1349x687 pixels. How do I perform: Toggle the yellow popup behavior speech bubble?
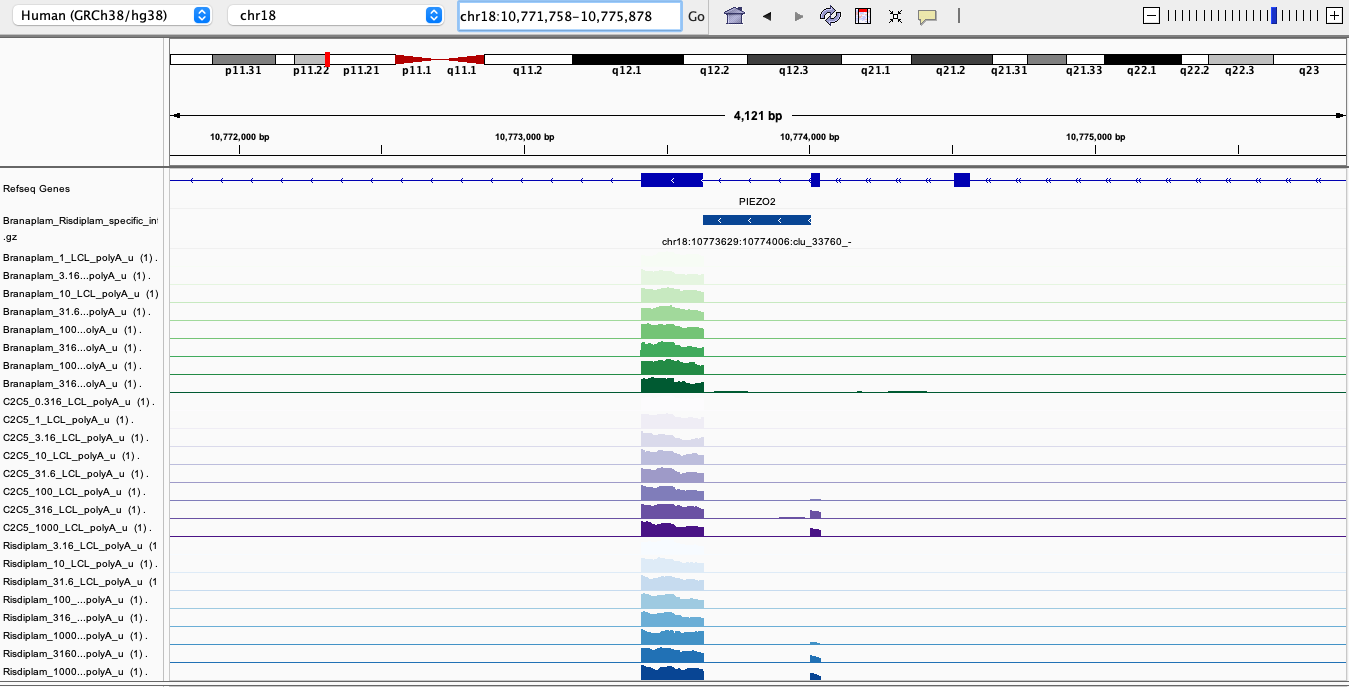coord(927,16)
